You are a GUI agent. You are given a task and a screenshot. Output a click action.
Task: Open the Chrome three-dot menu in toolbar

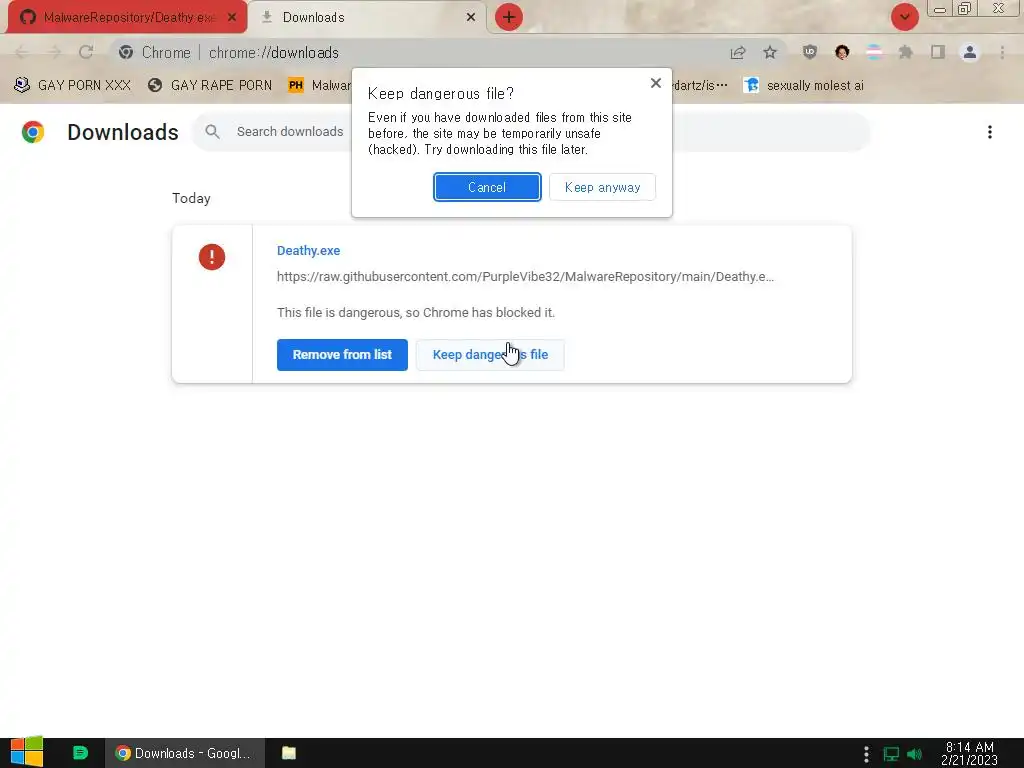pos(1002,52)
